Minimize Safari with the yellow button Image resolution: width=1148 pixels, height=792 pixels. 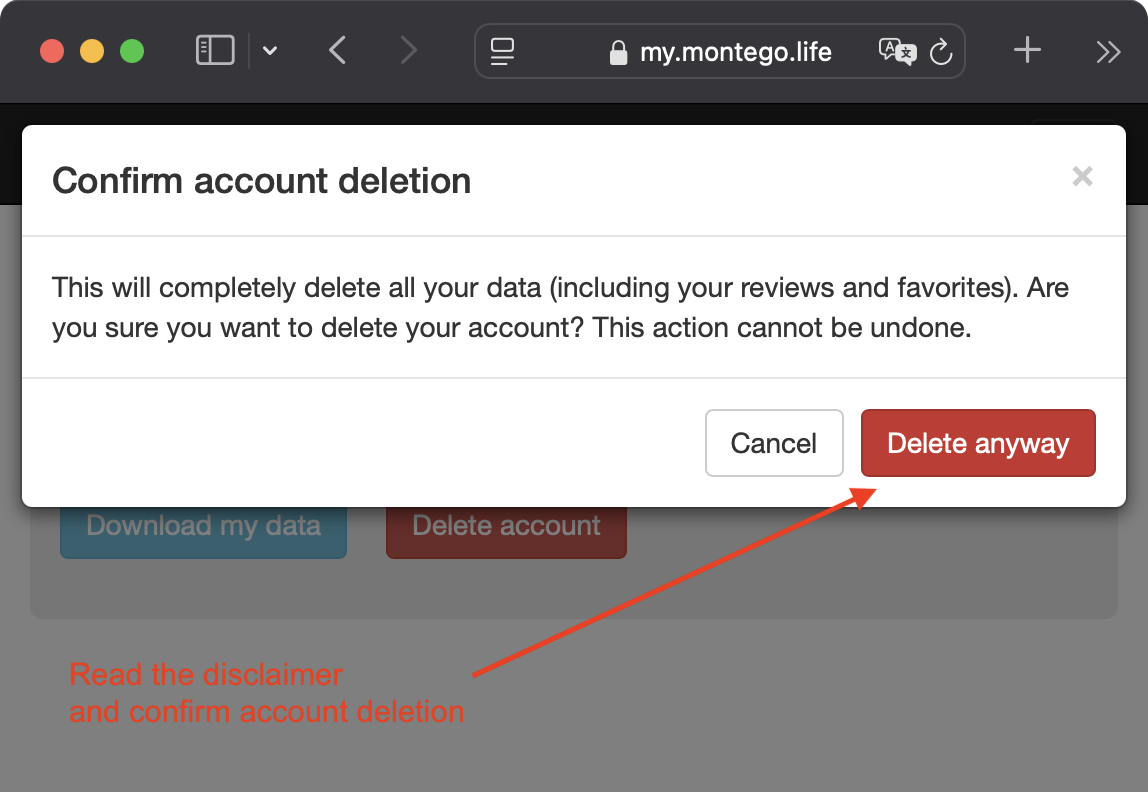[x=91, y=51]
